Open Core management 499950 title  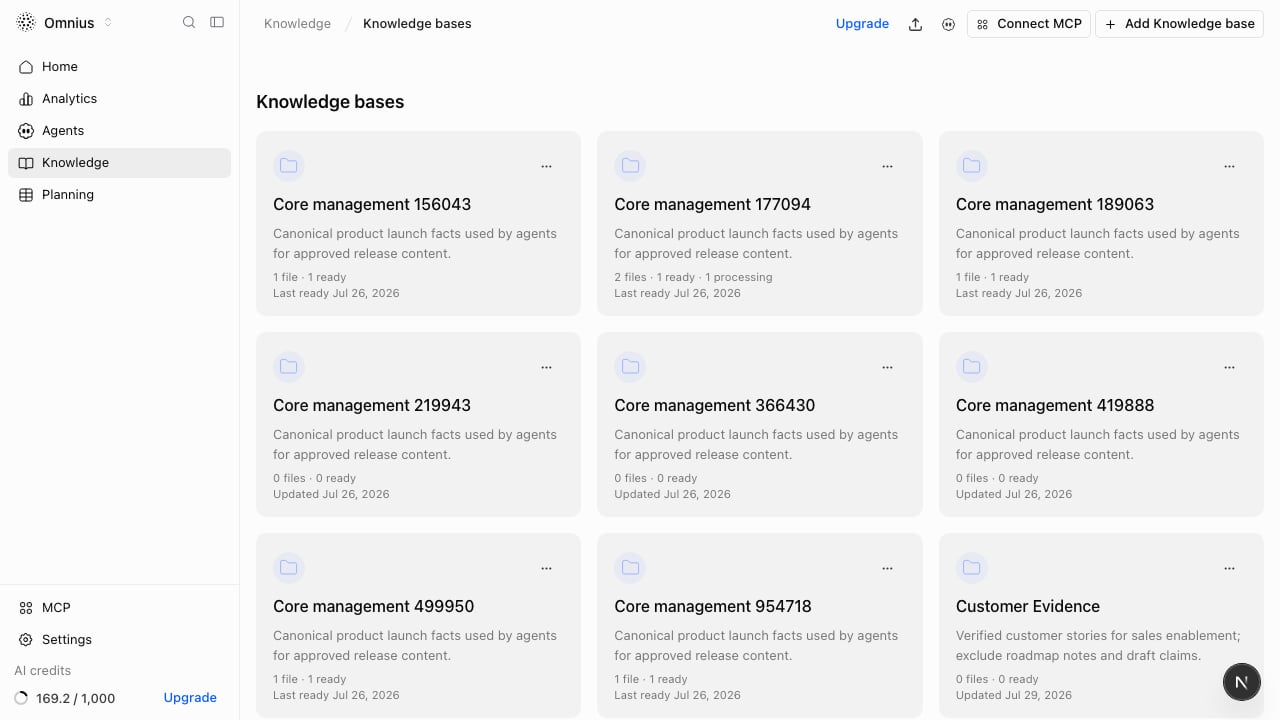(x=374, y=606)
